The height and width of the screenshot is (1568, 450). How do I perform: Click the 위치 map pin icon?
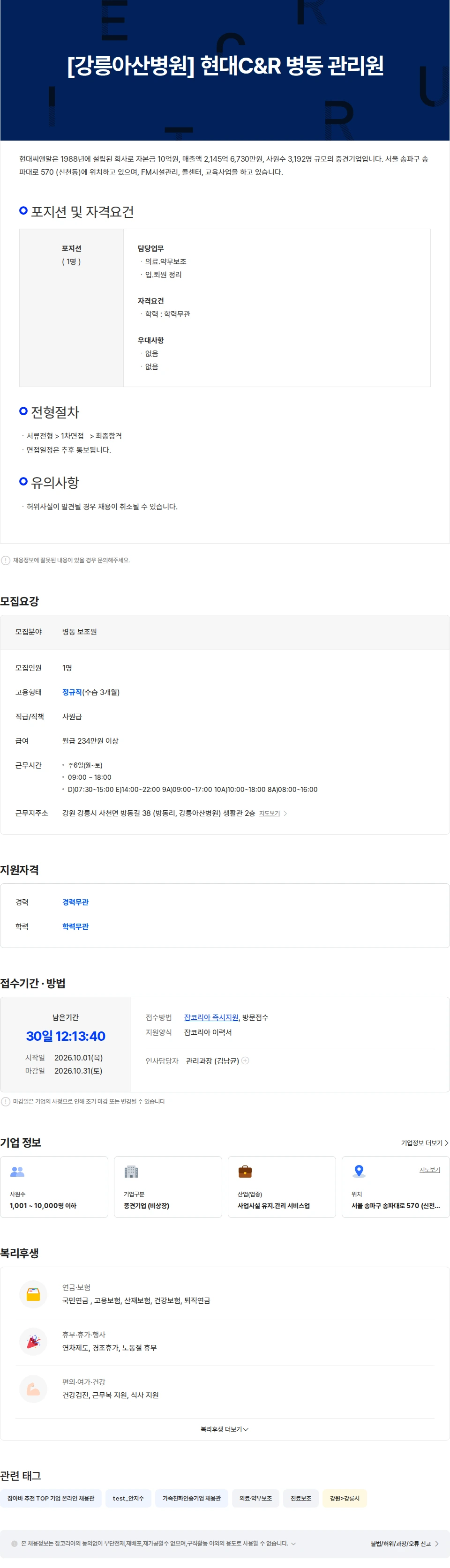click(x=359, y=1171)
